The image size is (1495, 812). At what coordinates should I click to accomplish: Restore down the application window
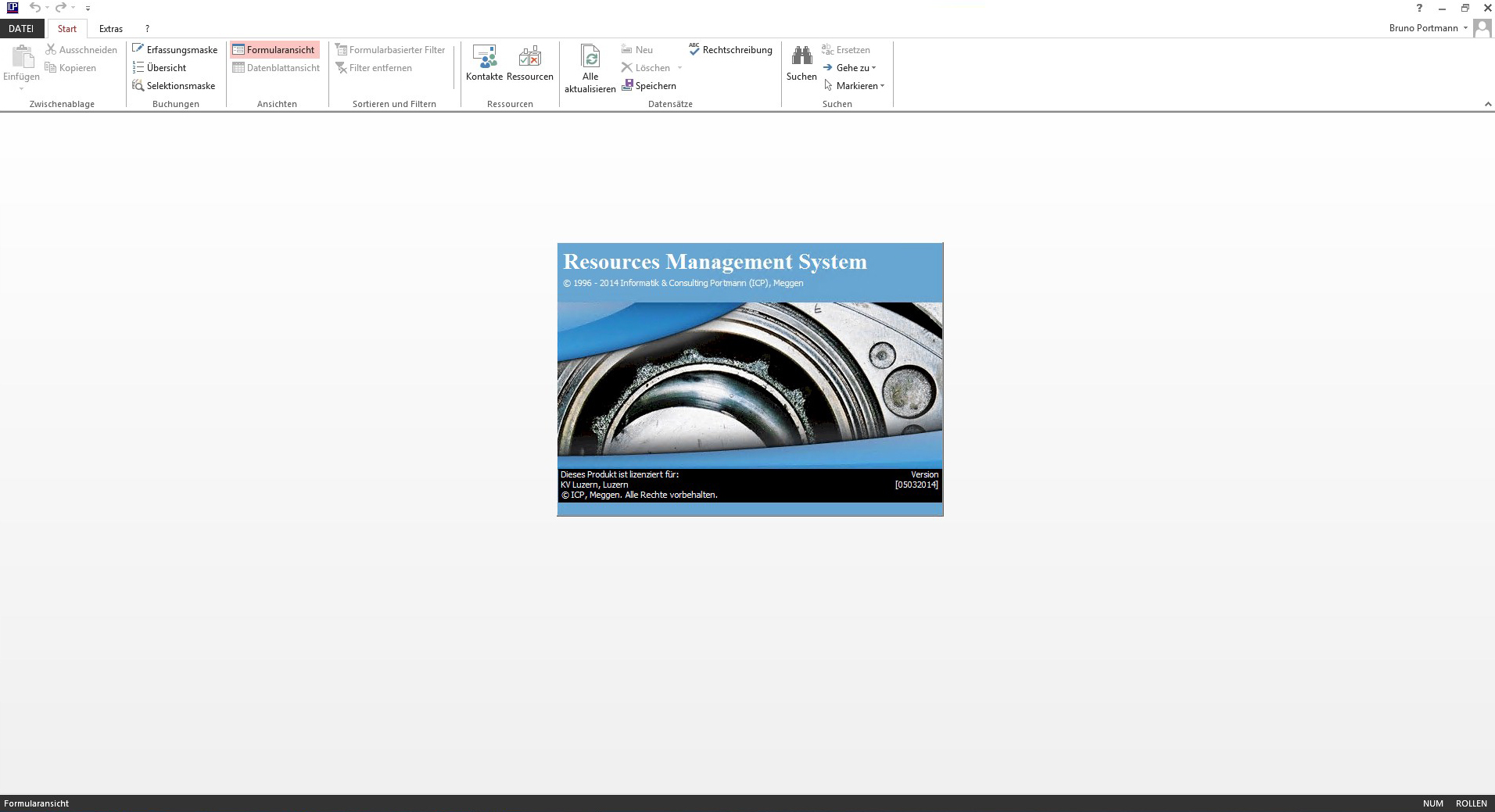pyautogui.click(x=1465, y=8)
